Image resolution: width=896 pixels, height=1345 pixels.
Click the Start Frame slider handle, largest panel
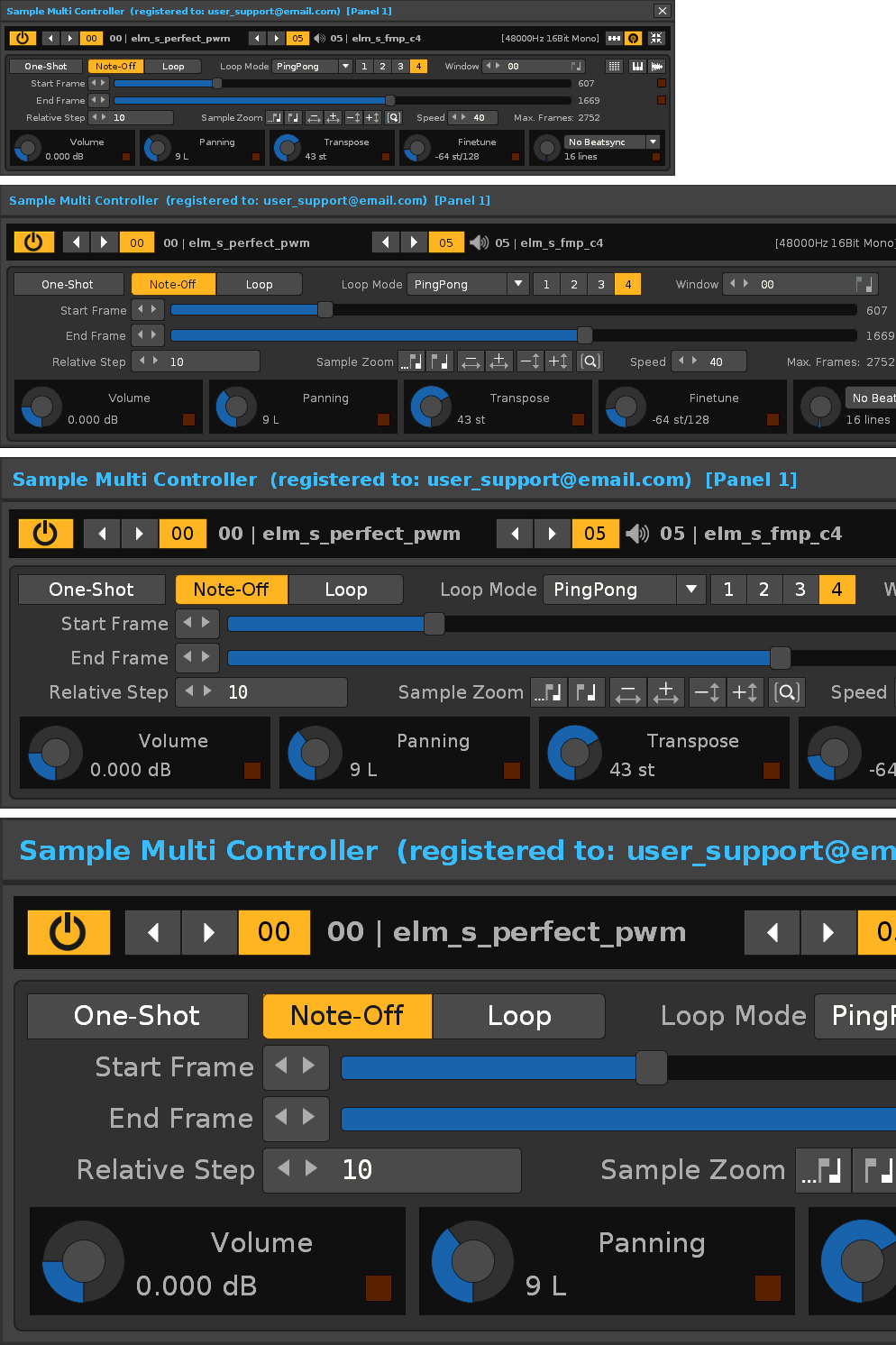651,1068
